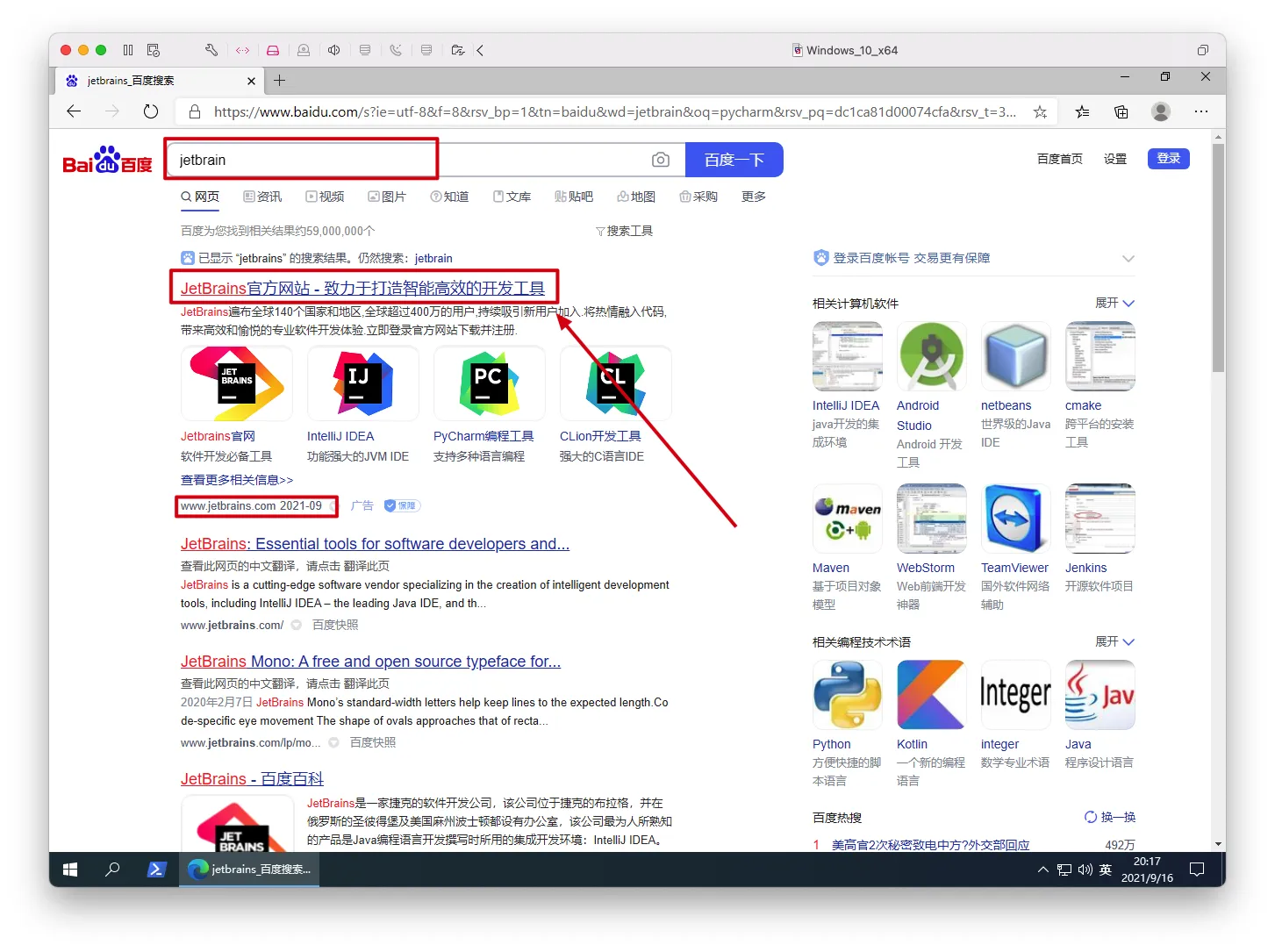Expand the 相关编程技术术语 list with 展开

click(1114, 641)
